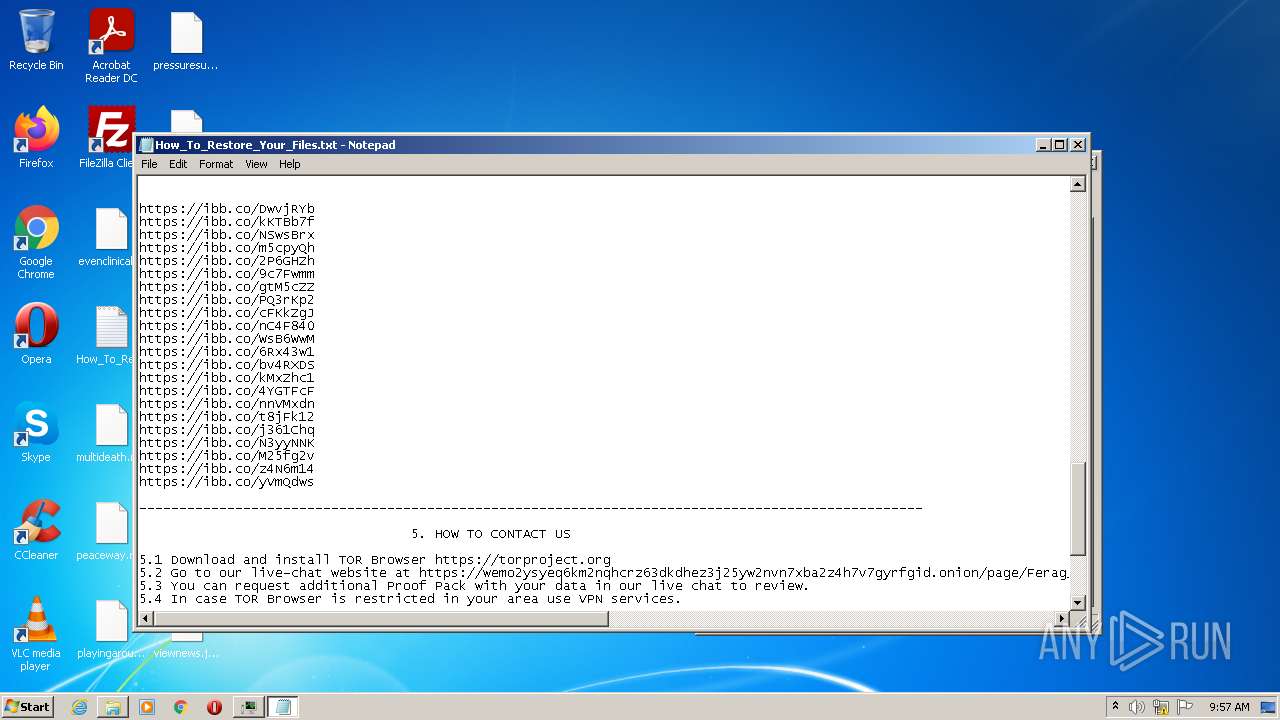Screen dimensions: 1280x720
Task: Switch to the Notepad taskbar button
Action: coord(282,707)
